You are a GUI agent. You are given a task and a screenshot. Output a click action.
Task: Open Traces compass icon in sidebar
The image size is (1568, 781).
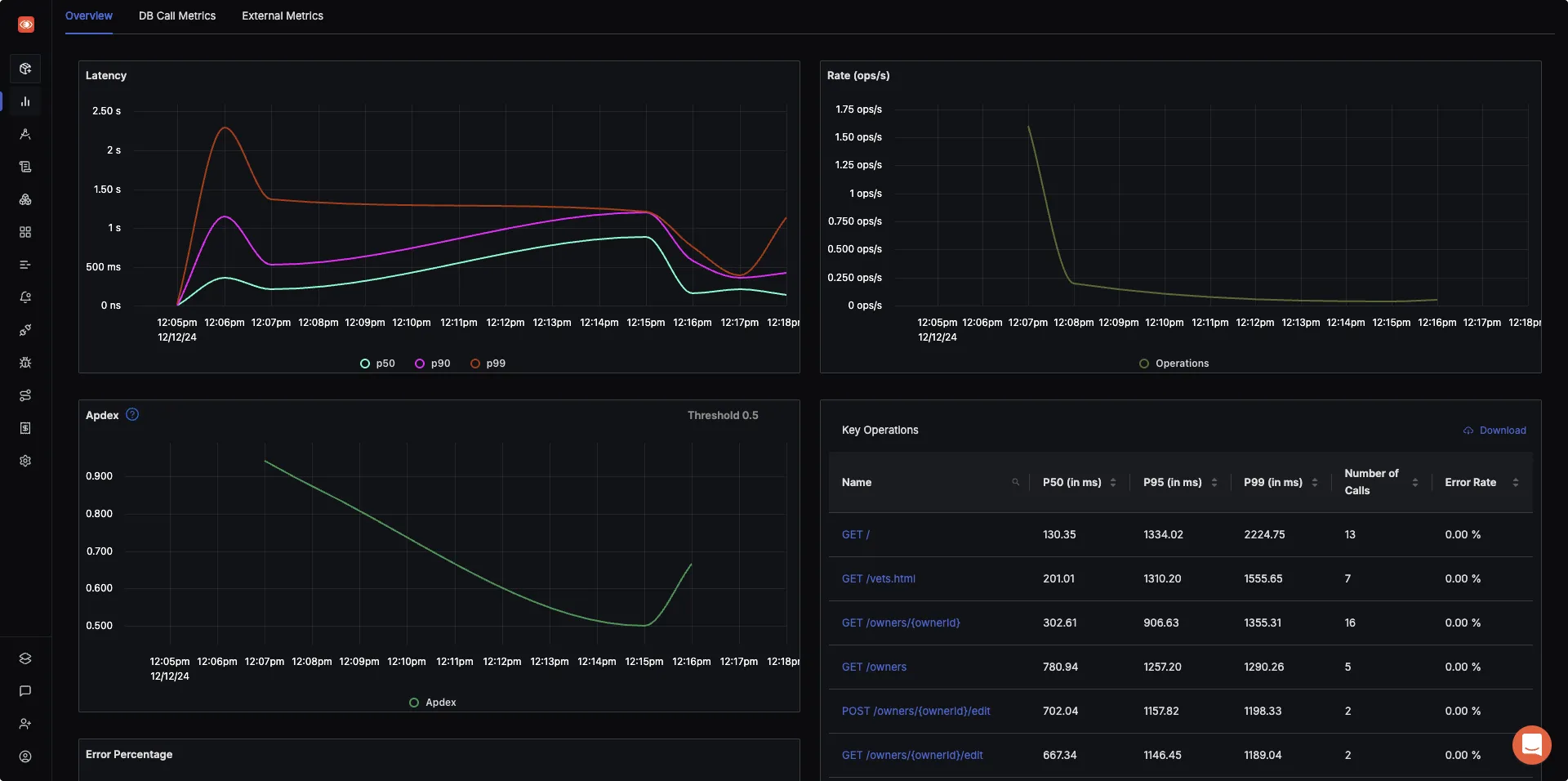25,134
